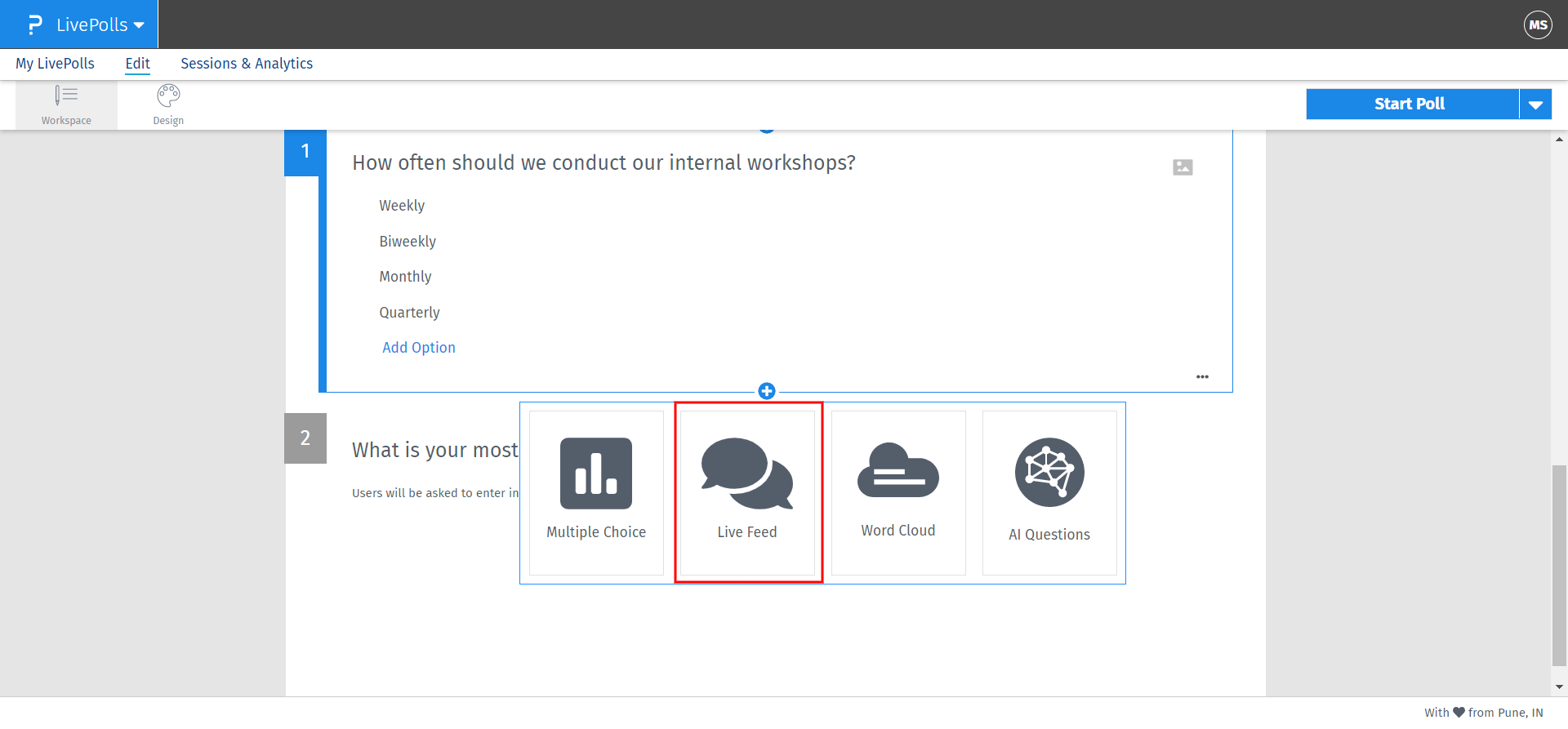Open the MS user profile avatar
The height and width of the screenshot is (729, 1568).
coord(1538,24)
